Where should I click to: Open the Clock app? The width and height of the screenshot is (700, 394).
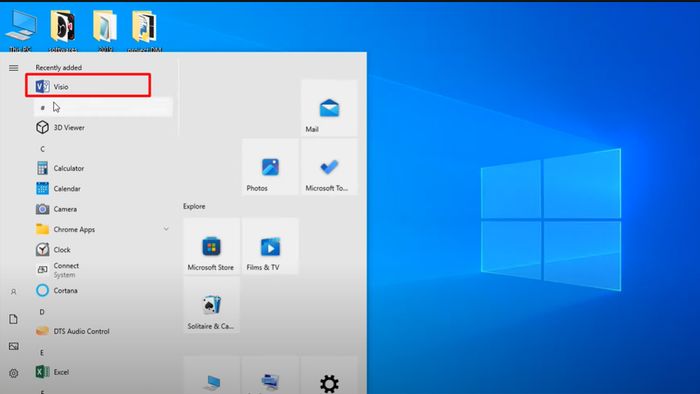(x=103, y=249)
